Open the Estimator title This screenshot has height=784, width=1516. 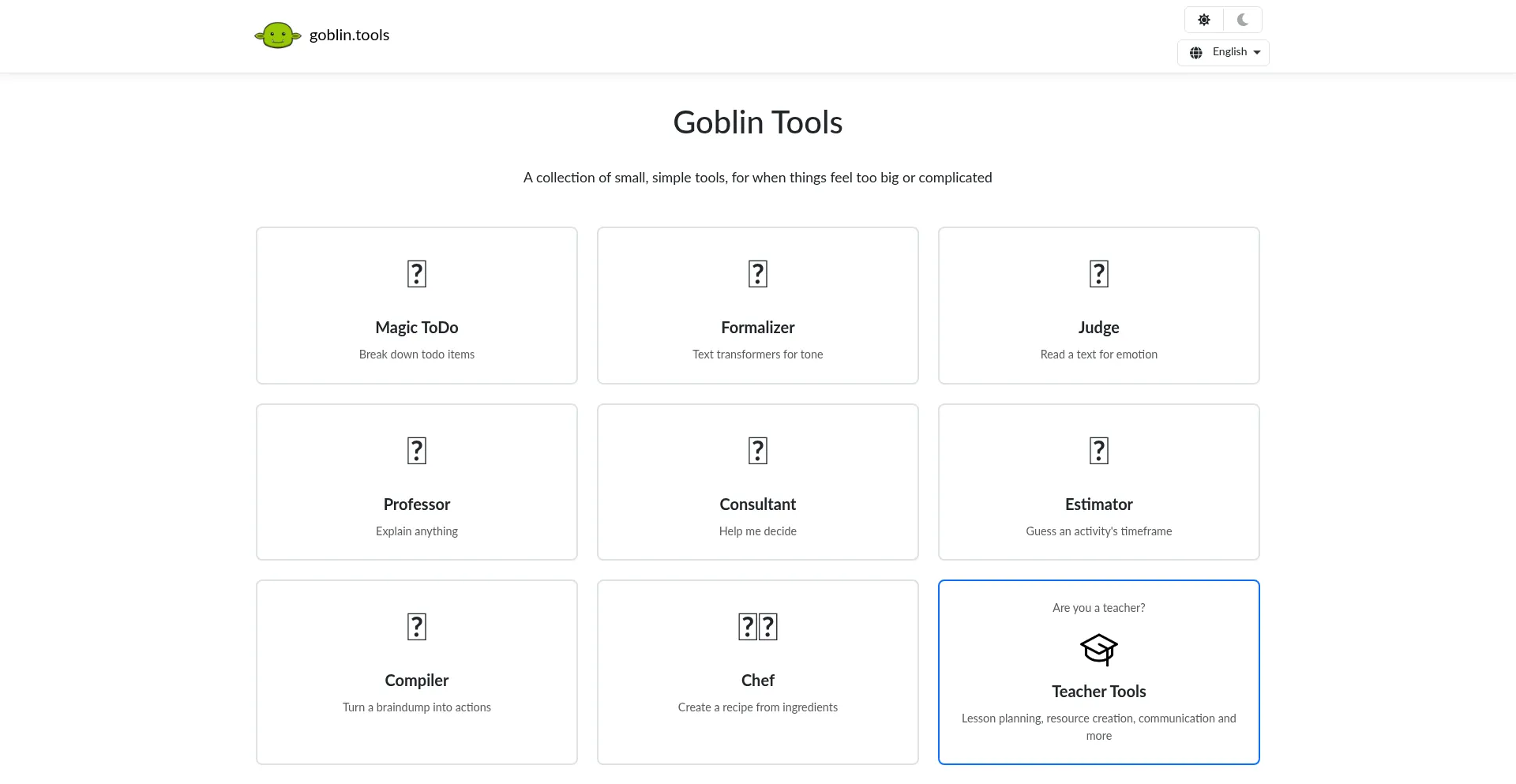coord(1099,505)
